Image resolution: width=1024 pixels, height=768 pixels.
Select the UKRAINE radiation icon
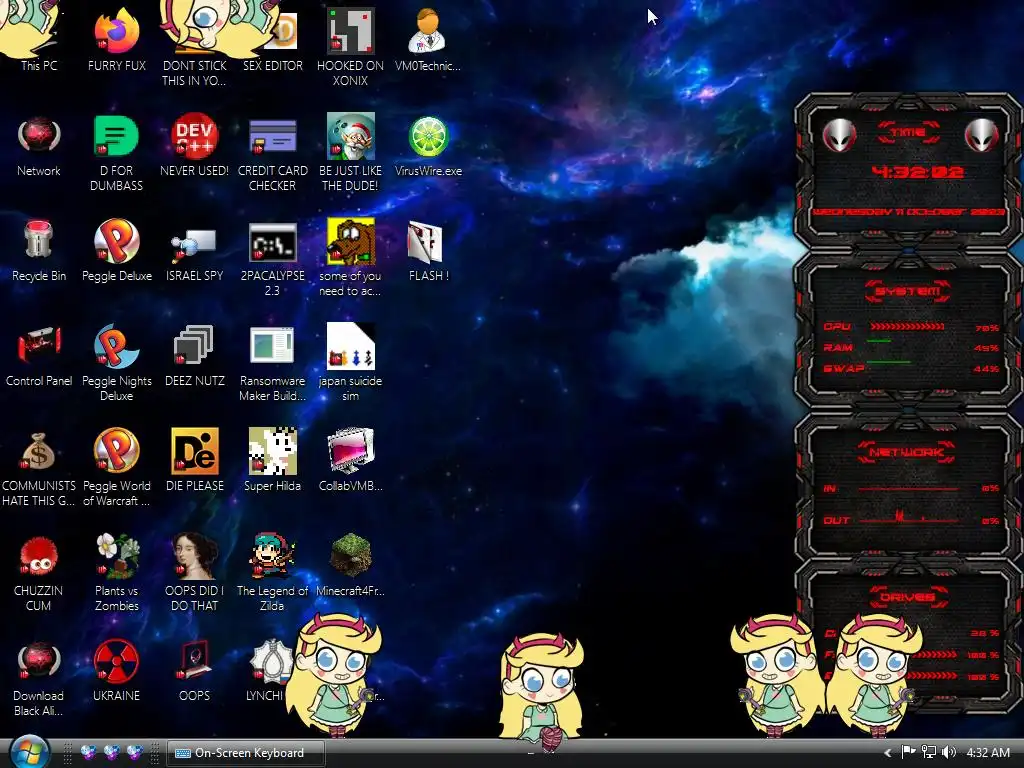[x=116, y=671]
